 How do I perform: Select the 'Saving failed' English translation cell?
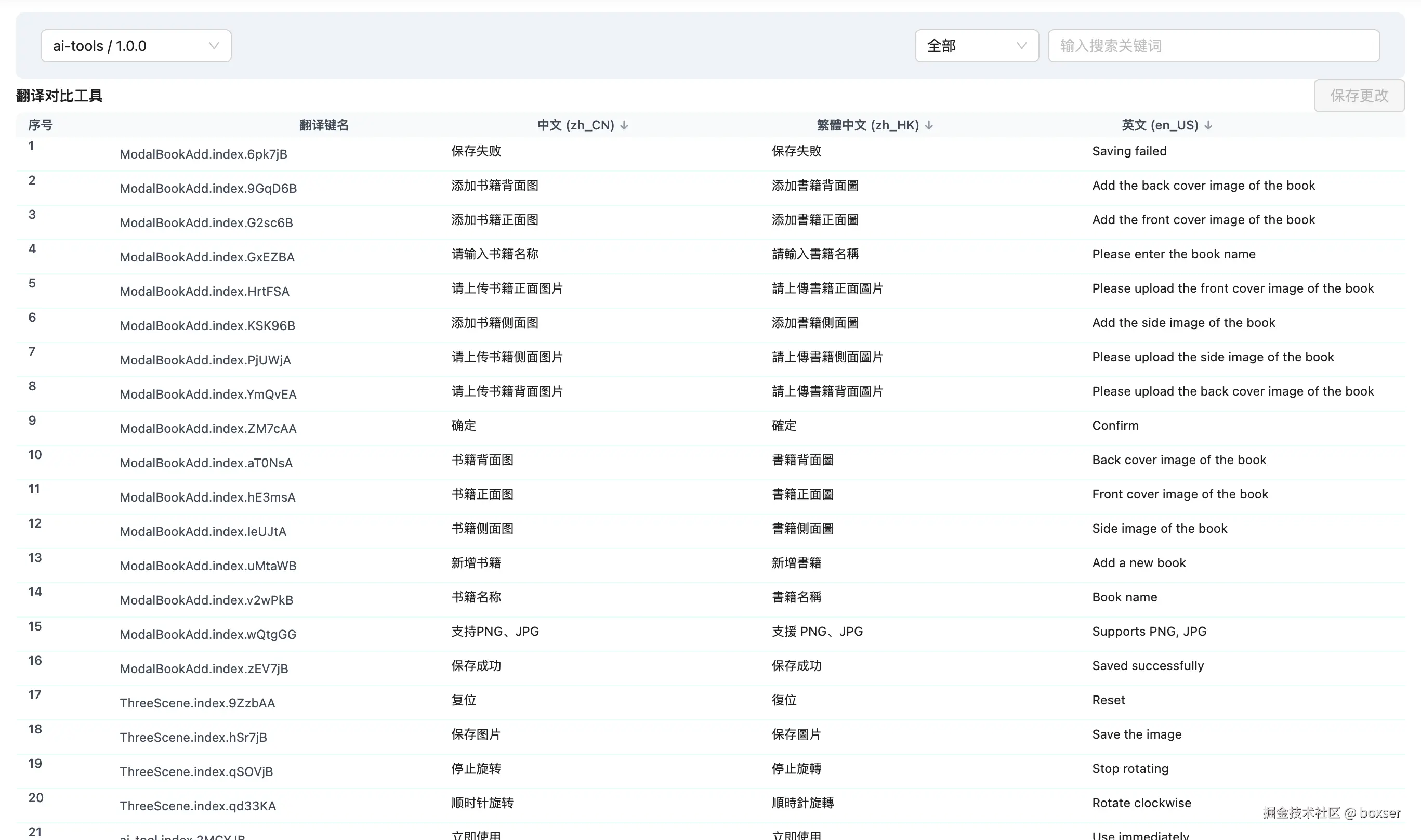tap(1129, 151)
